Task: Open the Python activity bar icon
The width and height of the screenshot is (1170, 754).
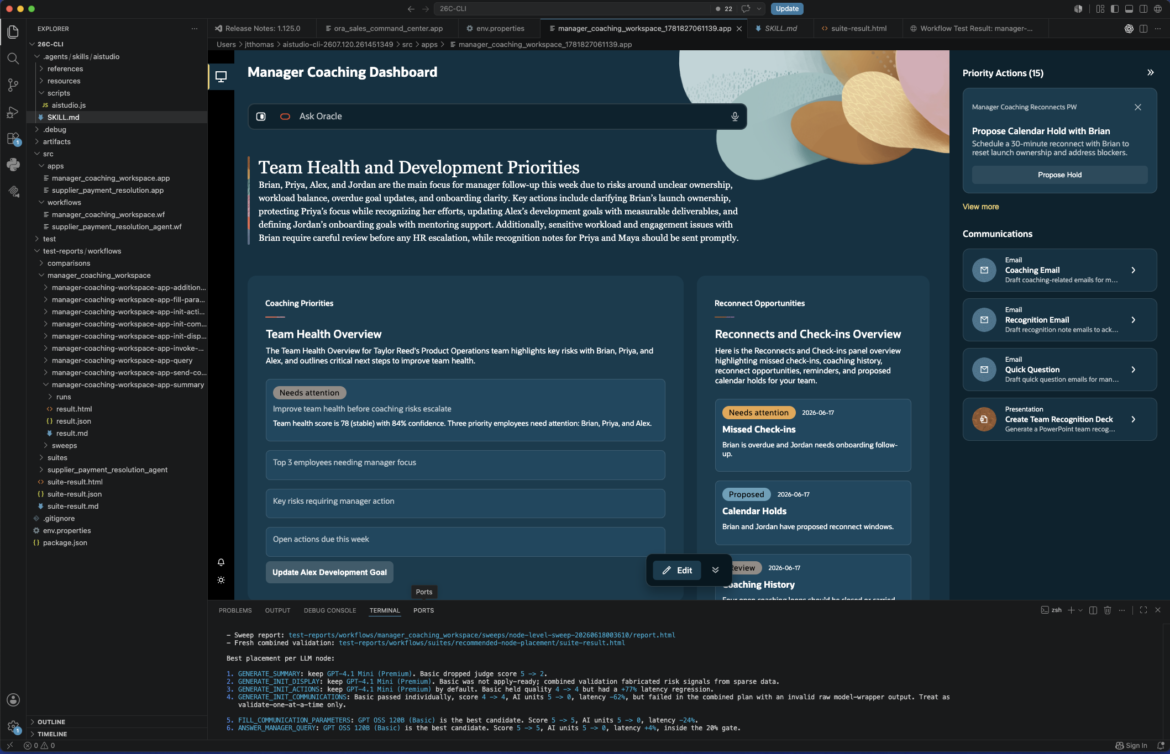Action: coord(13,165)
